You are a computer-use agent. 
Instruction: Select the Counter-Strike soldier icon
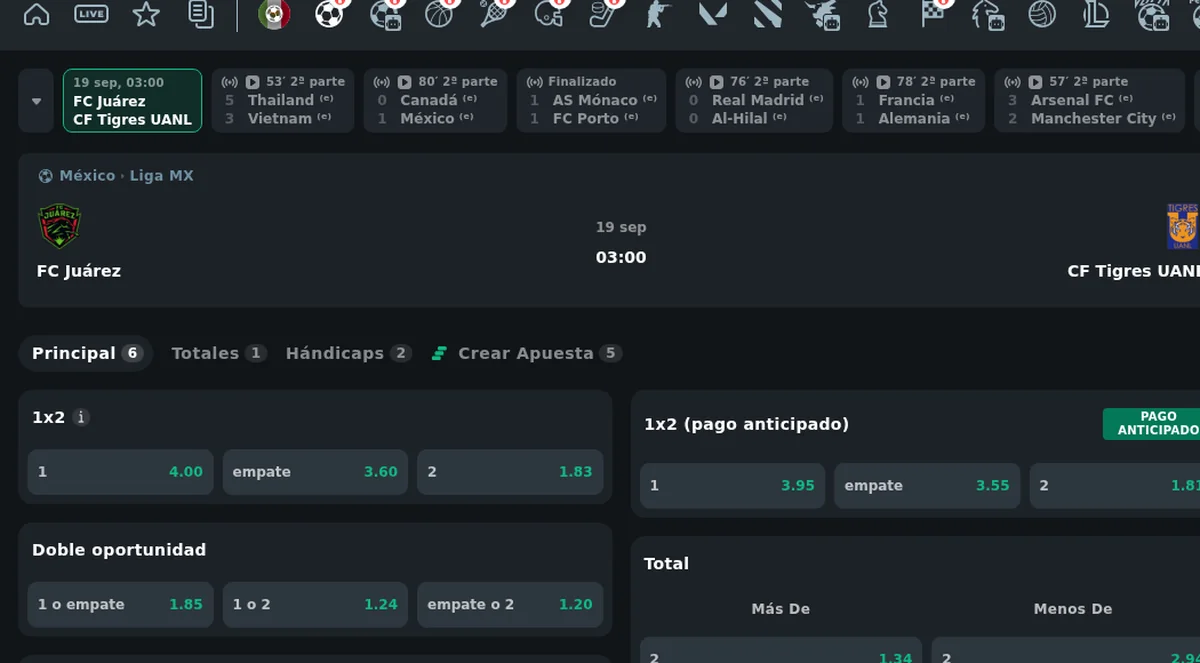[657, 14]
